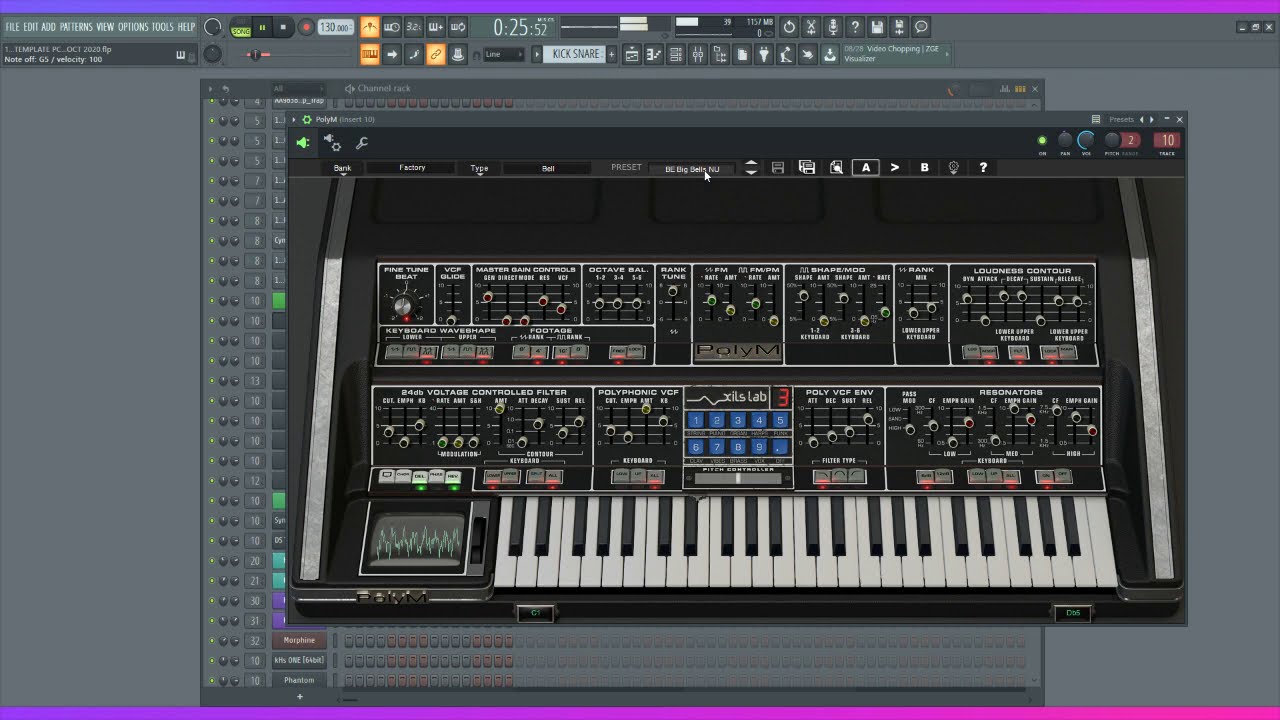The image size is (1280, 720).
Task: Open the playlist view icon
Action: tap(632, 55)
